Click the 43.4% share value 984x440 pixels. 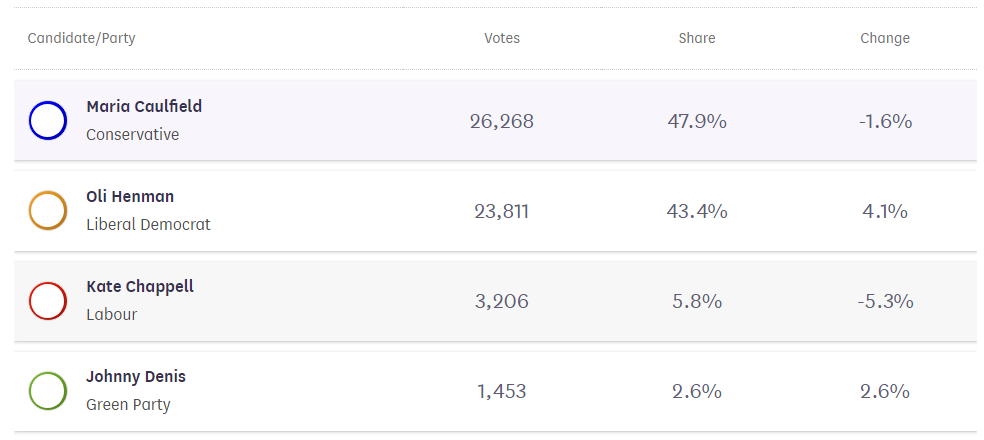tap(697, 212)
